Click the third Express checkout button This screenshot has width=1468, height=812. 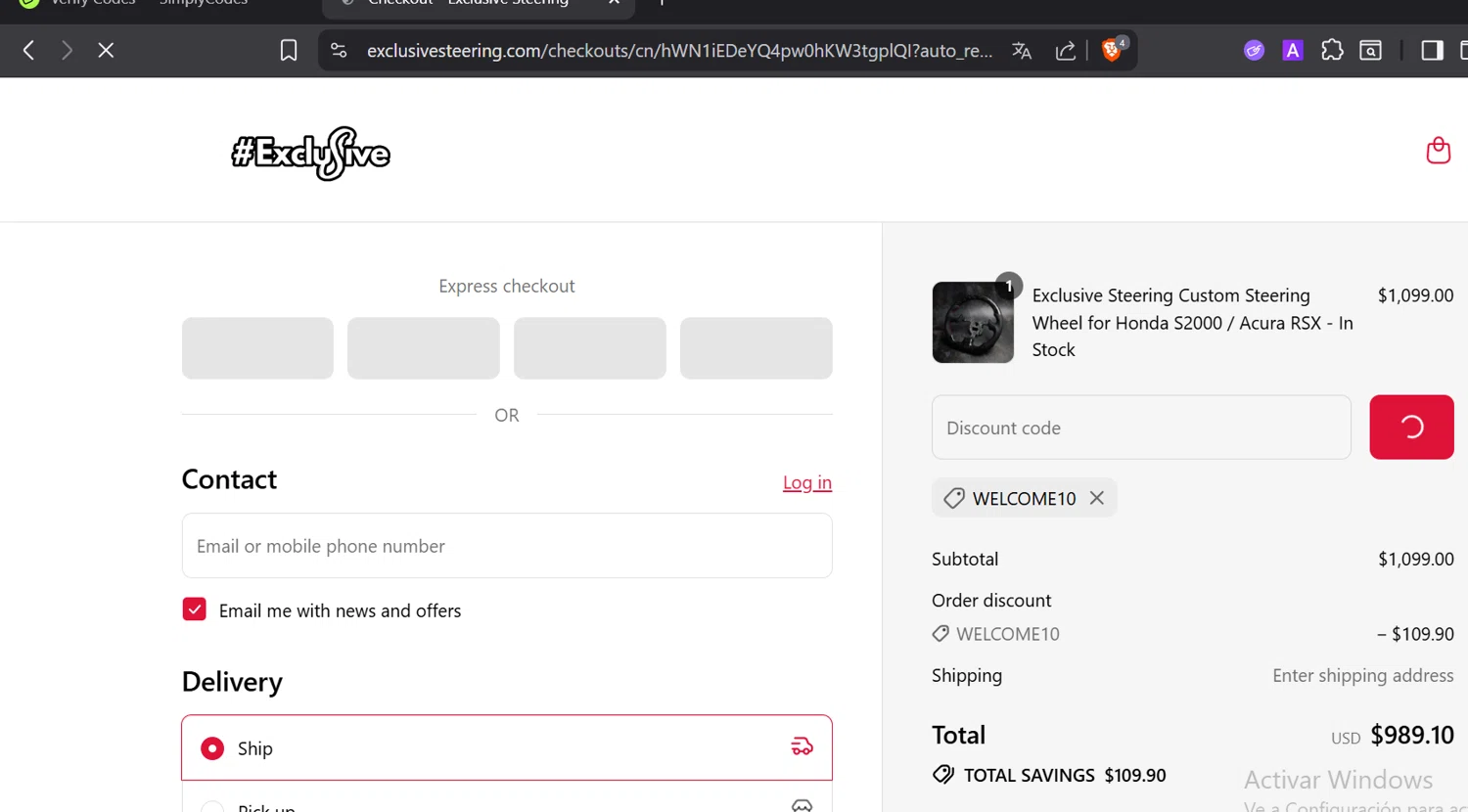(x=590, y=347)
